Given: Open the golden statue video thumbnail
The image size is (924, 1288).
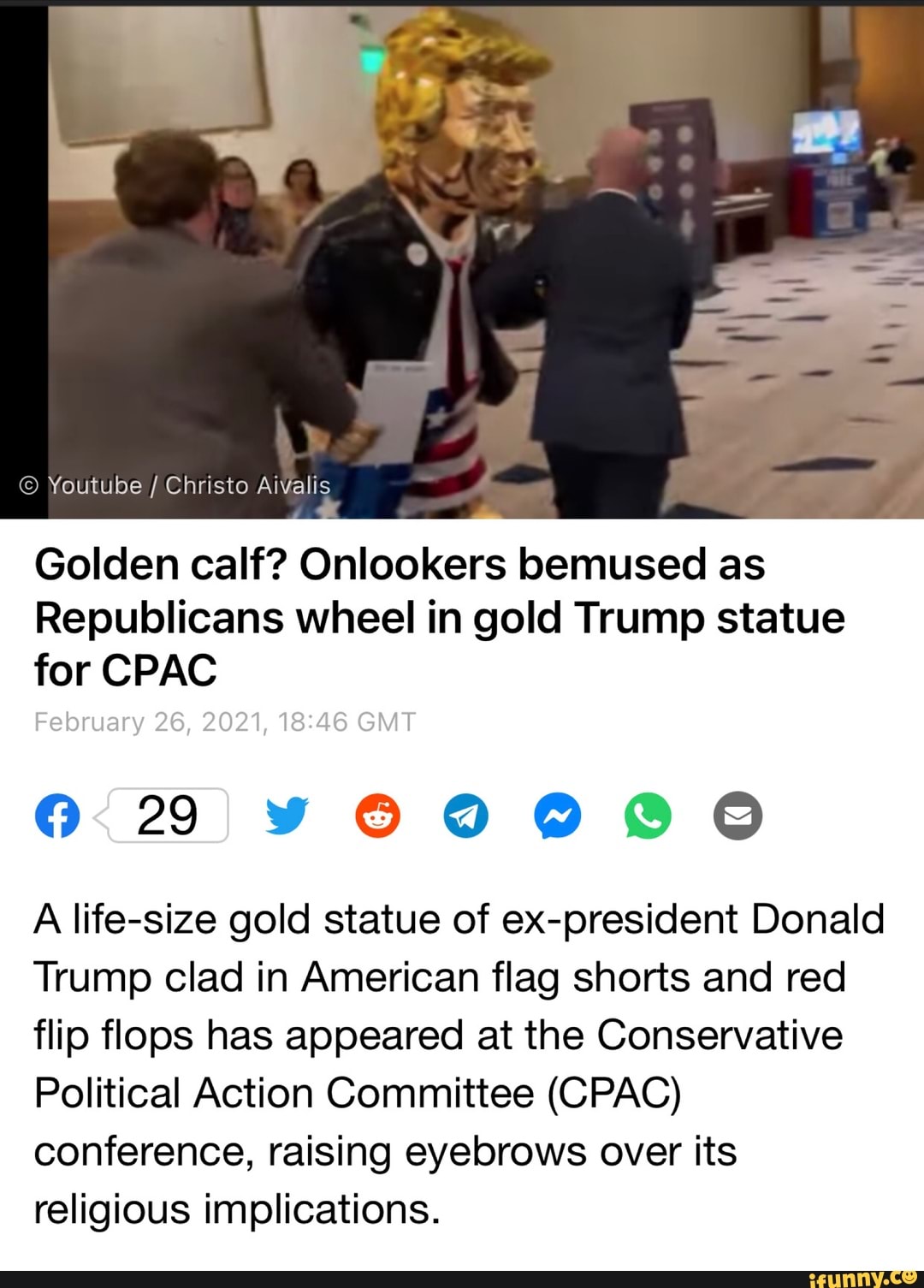Looking at the screenshot, I should 485,259.
